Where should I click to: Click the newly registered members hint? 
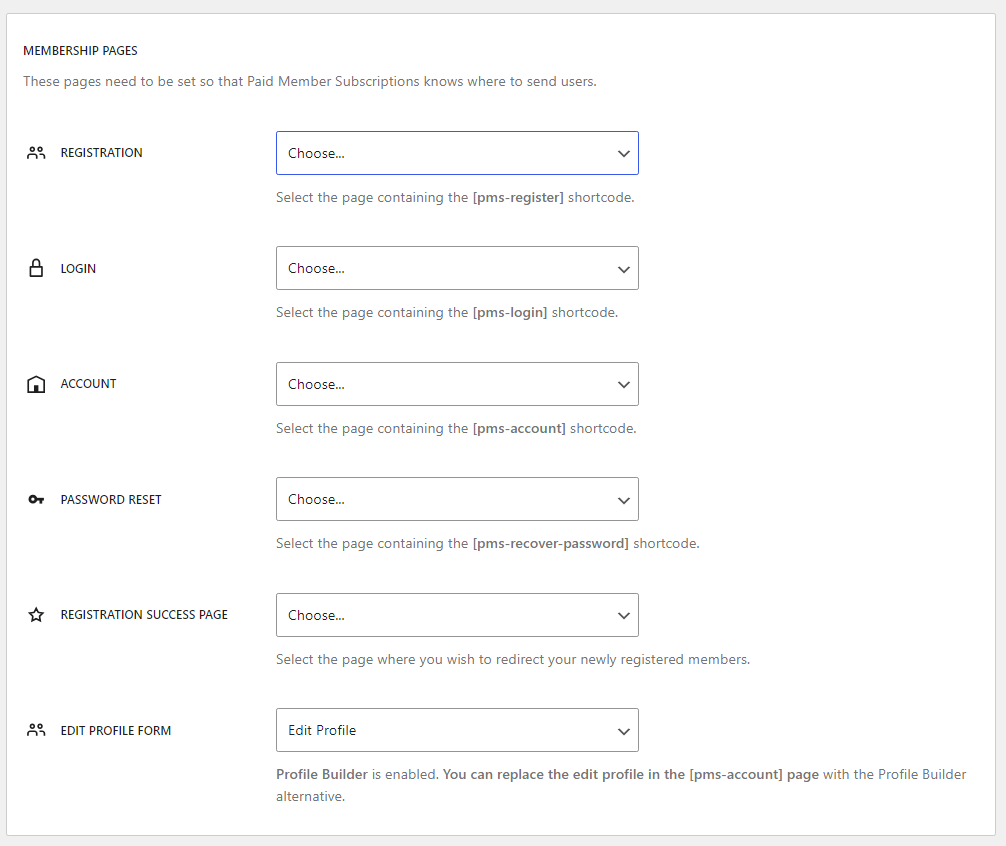tap(513, 659)
